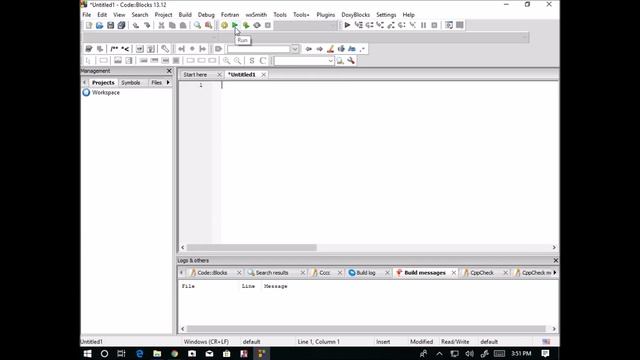640x360 pixels.
Task: Click the Paste icon
Action: click(183, 25)
